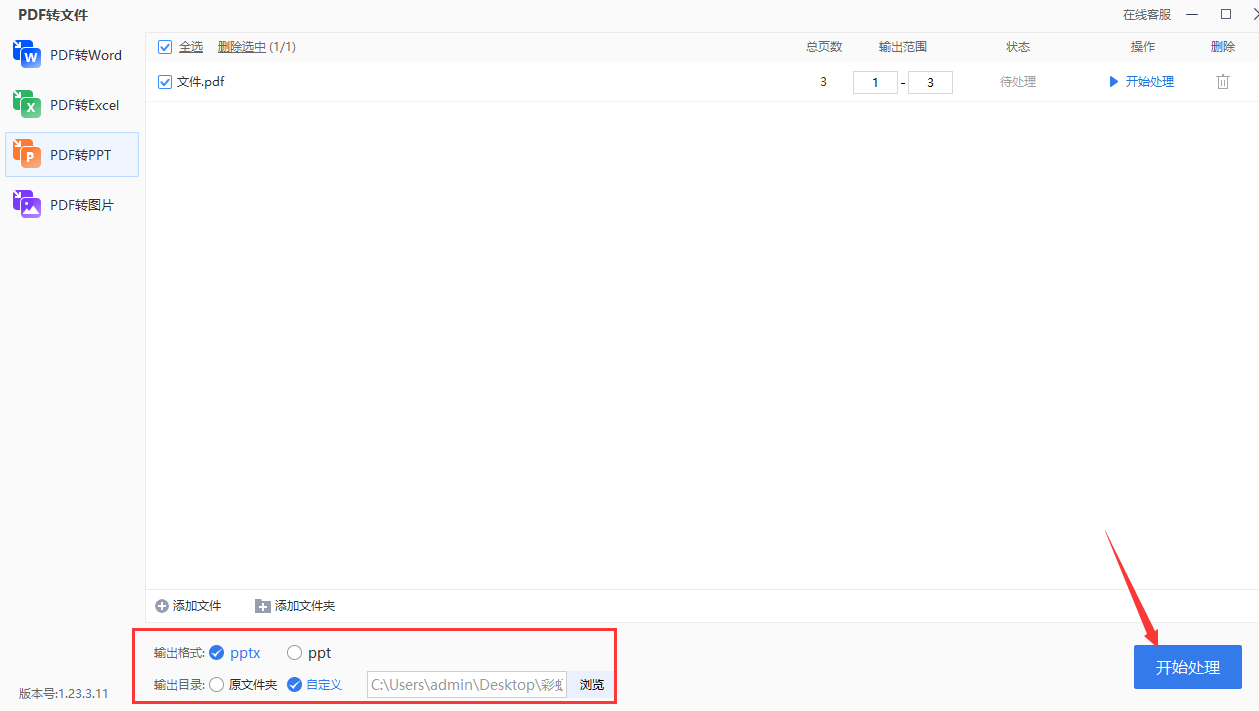Click the 输出格式 label

(179, 653)
